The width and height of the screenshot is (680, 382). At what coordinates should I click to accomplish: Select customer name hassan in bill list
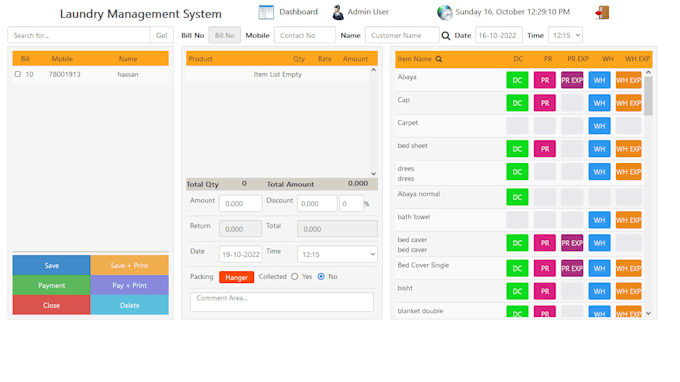tap(128, 75)
